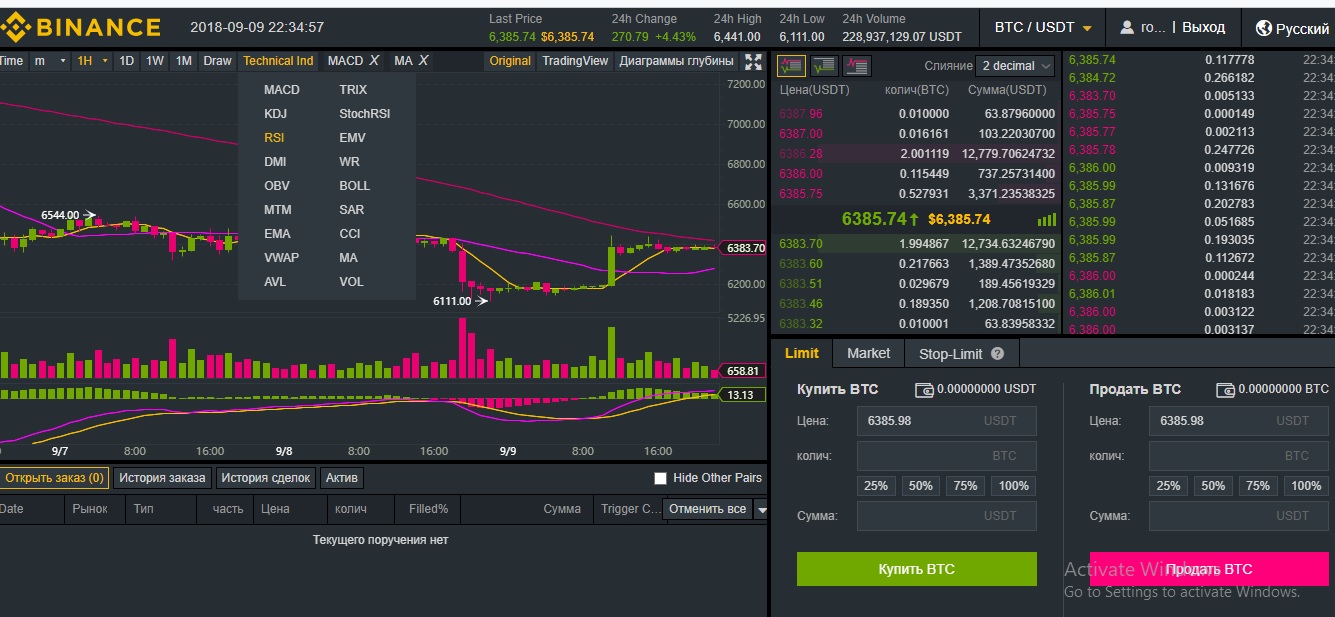1335x617 pixels.
Task: Show buy orders only view
Action: 824,66
